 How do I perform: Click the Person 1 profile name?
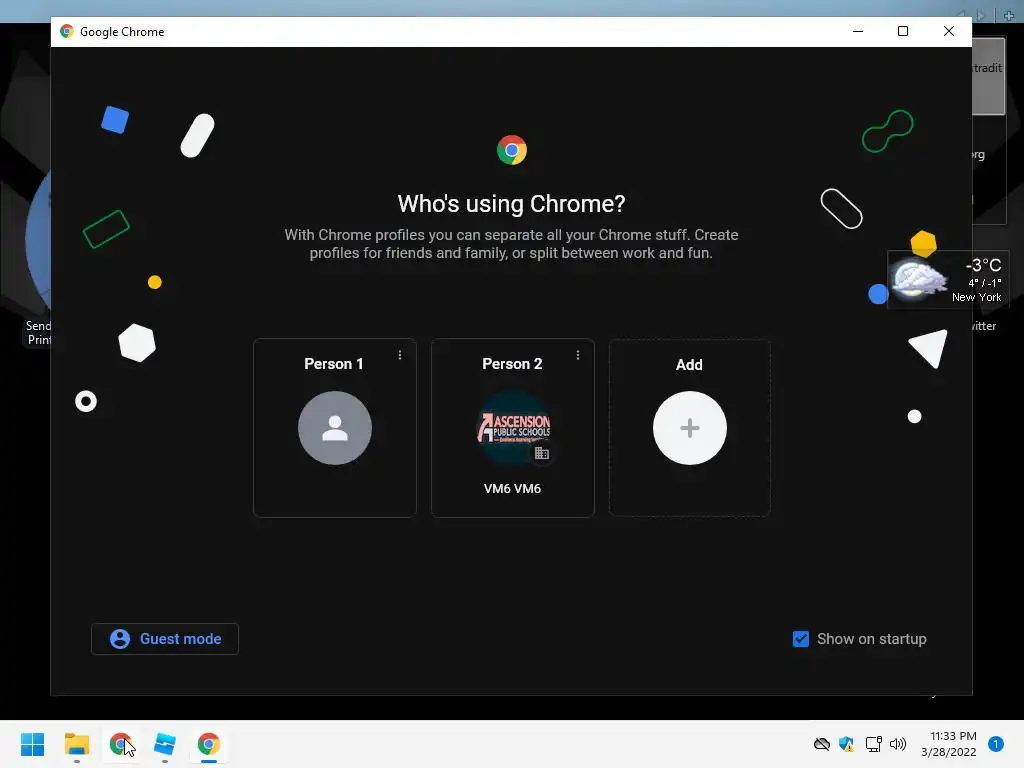(x=334, y=364)
